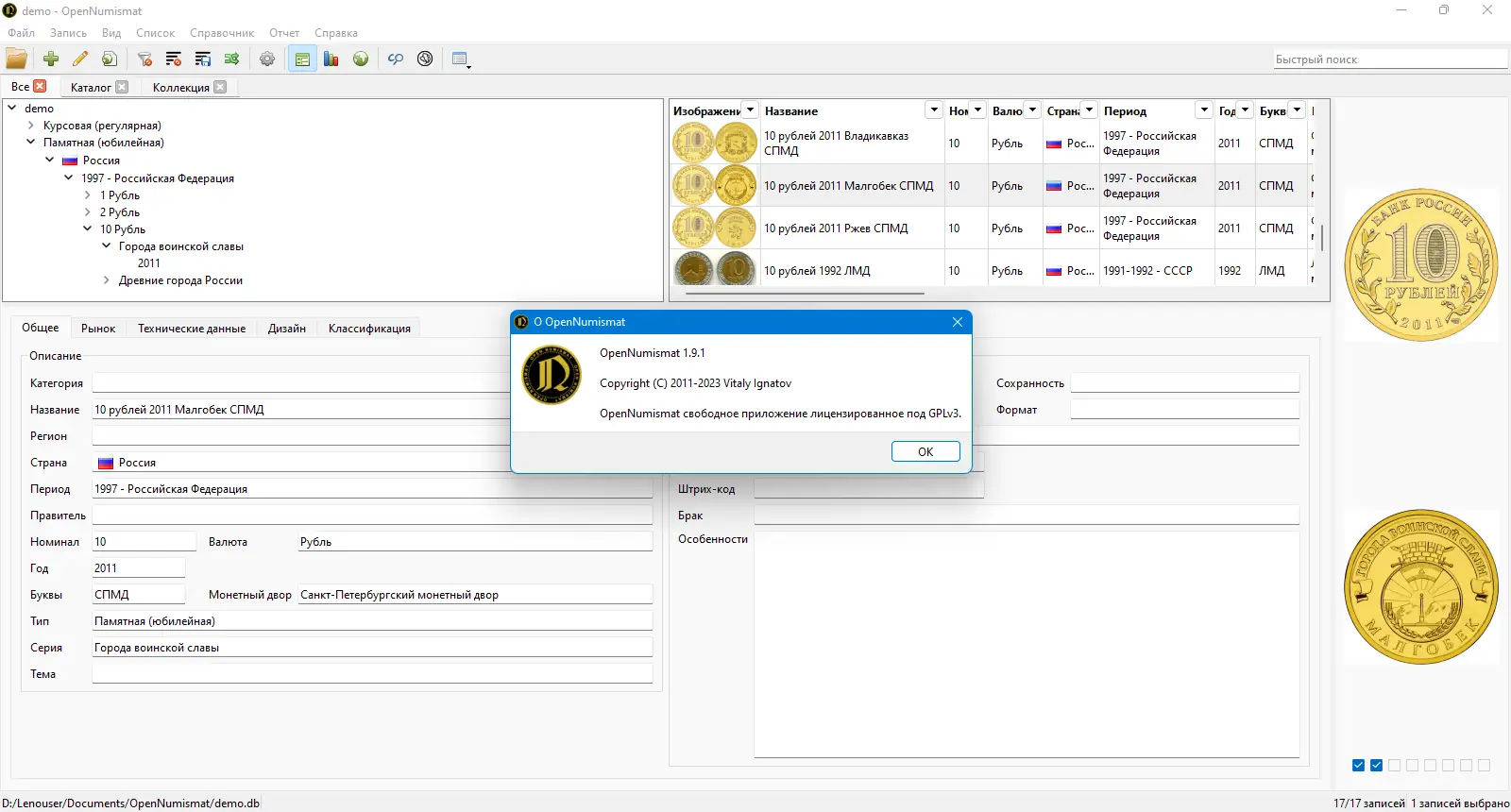Toggle the detail view toolbar icon
1511x812 pixels.
coord(302,59)
